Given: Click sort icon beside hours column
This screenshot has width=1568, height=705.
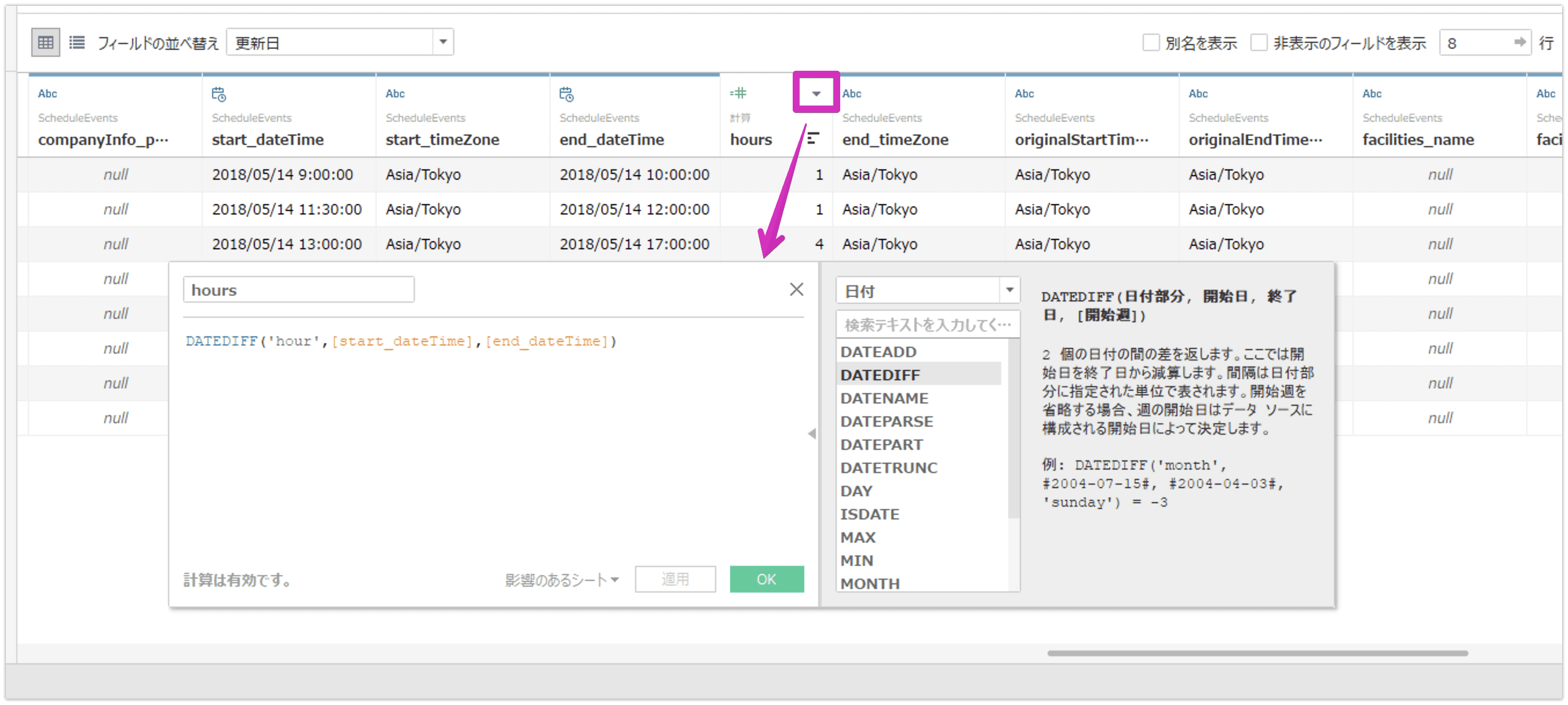Looking at the screenshot, I should (x=813, y=139).
